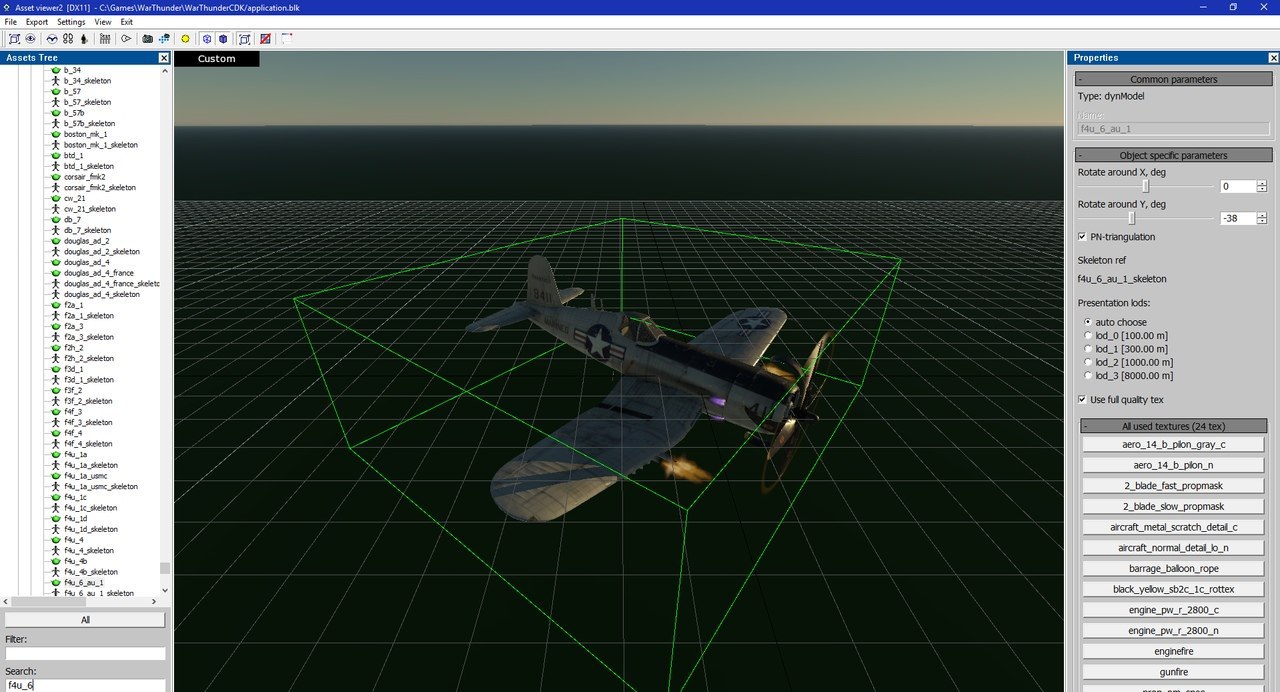Open the View menu
The height and width of the screenshot is (692, 1280).
point(103,21)
